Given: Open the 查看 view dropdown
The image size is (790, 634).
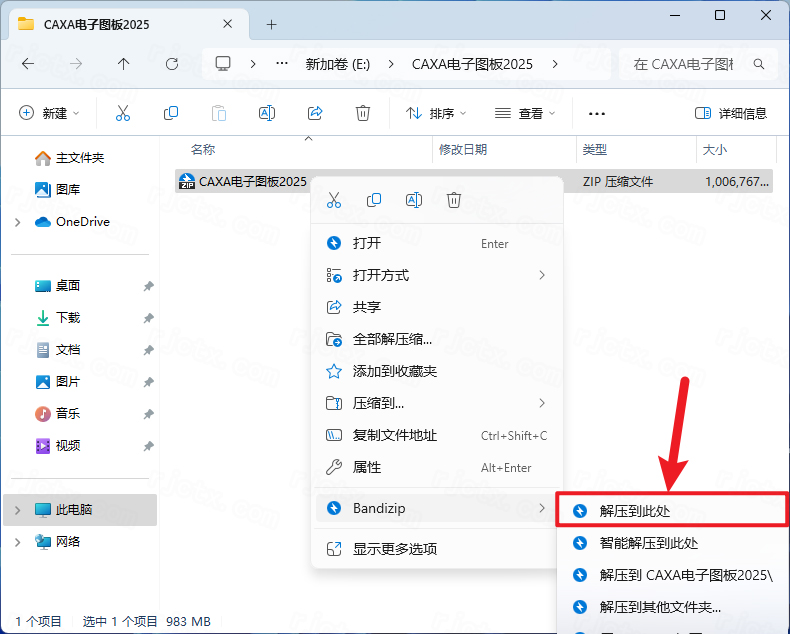Looking at the screenshot, I should coord(526,113).
